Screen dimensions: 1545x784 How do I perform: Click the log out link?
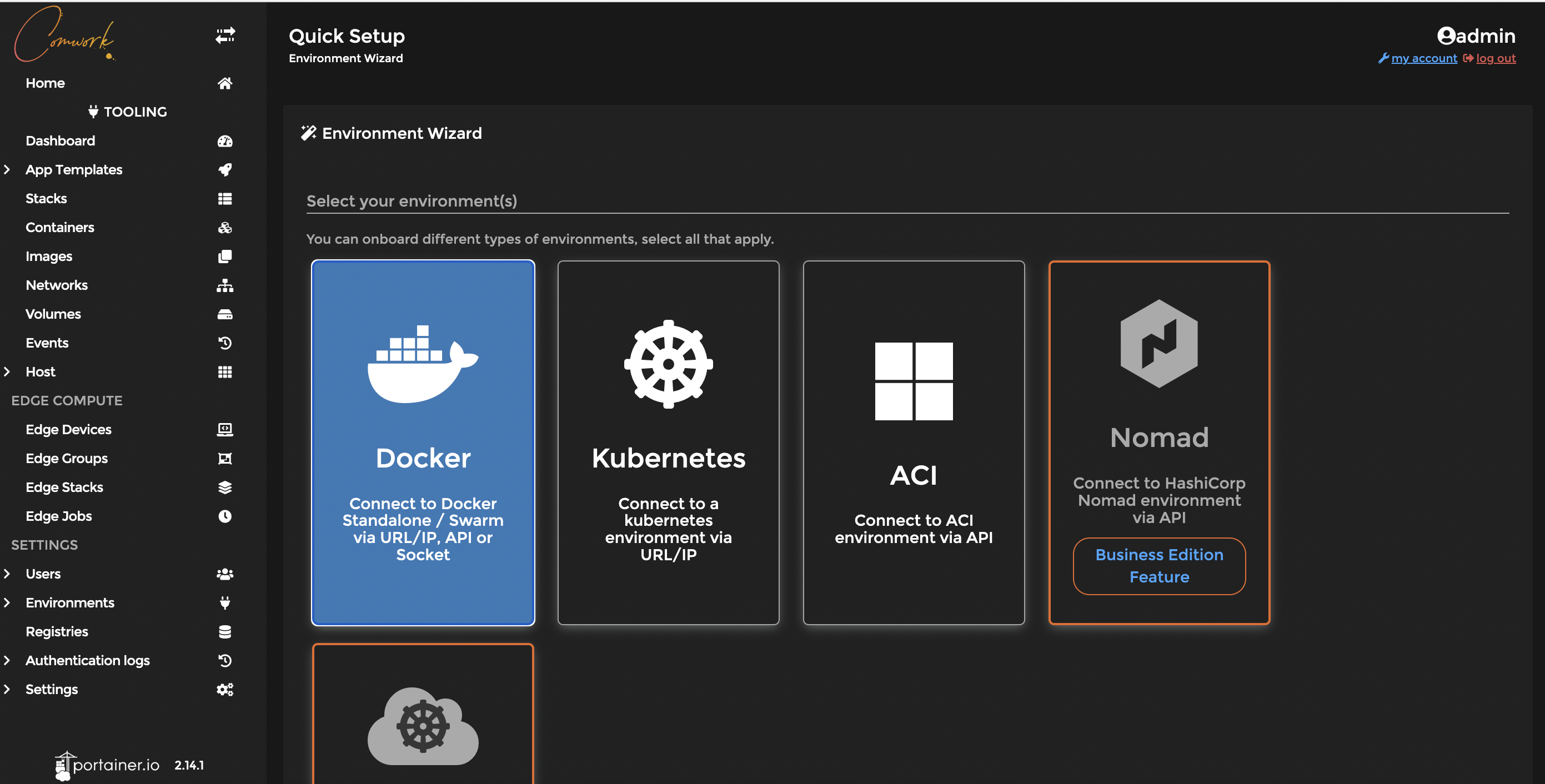(x=1495, y=58)
